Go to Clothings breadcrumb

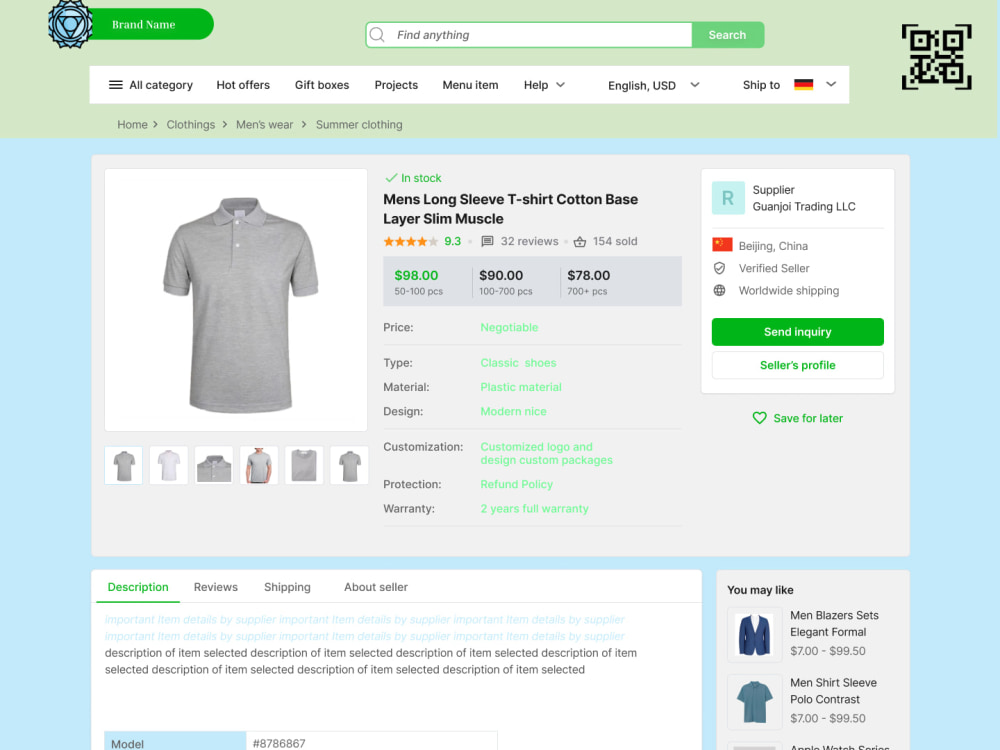click(191, 124)
